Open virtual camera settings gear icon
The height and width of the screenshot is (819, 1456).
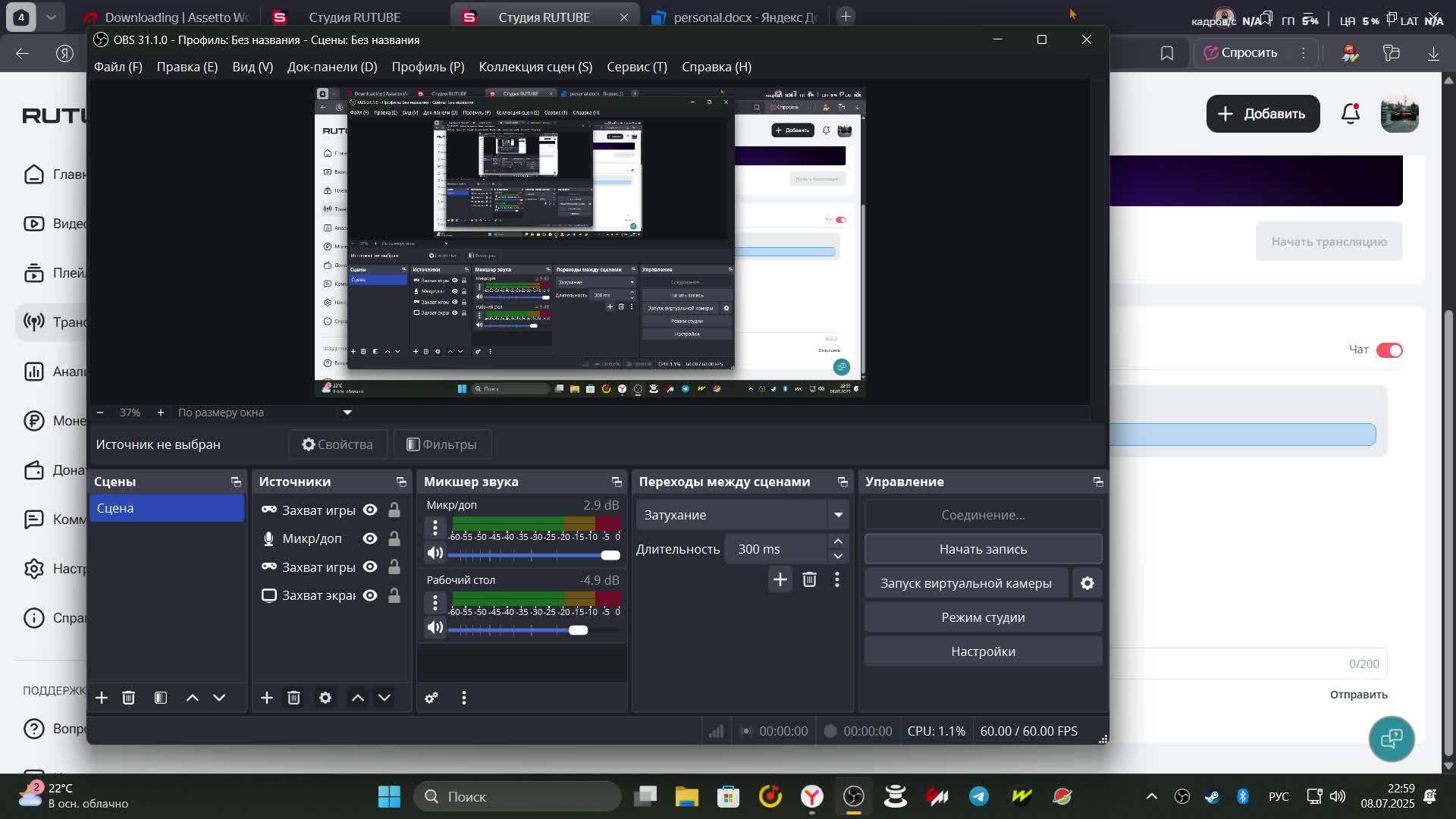click(x=1087, y=583)
